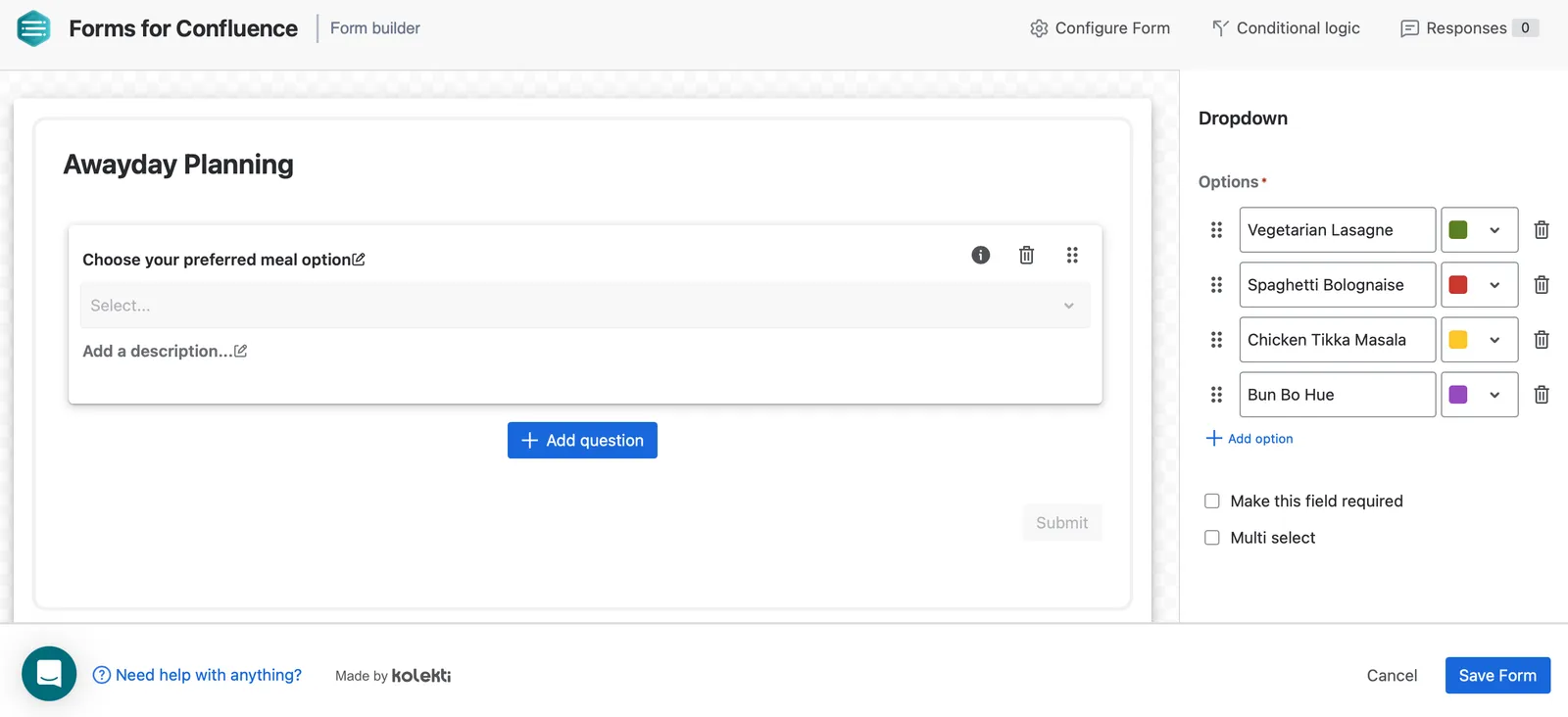
Task: Open question info icon for meal option
Action: (x=981, y=255)
